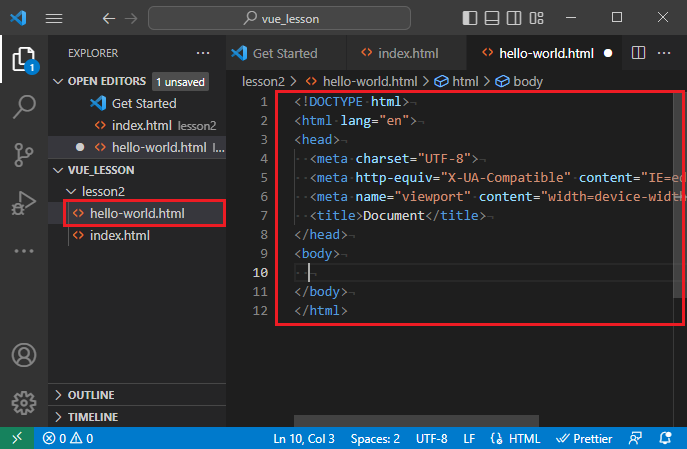Click the dirty dot beside hello-world.html in Open Editors

pyautogui.click(x=80, y=147)
